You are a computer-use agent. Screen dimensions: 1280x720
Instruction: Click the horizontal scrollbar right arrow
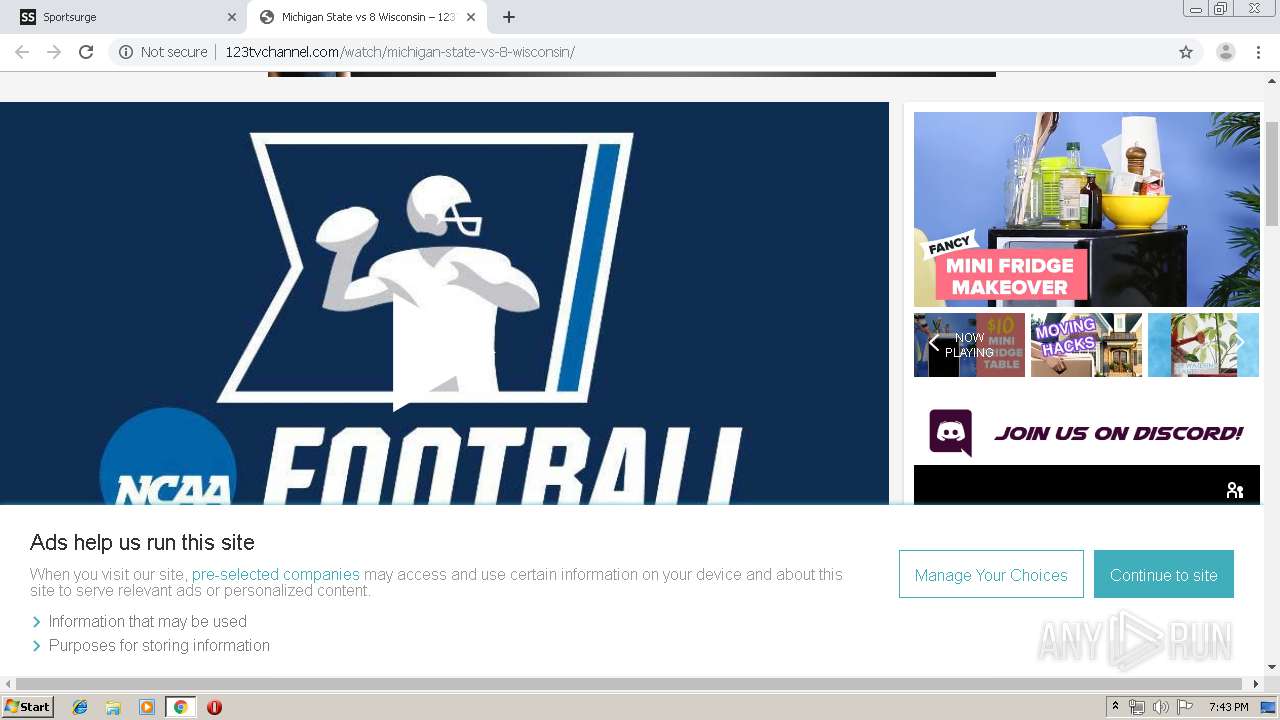pyautogui.click(x=1257, y=684)
